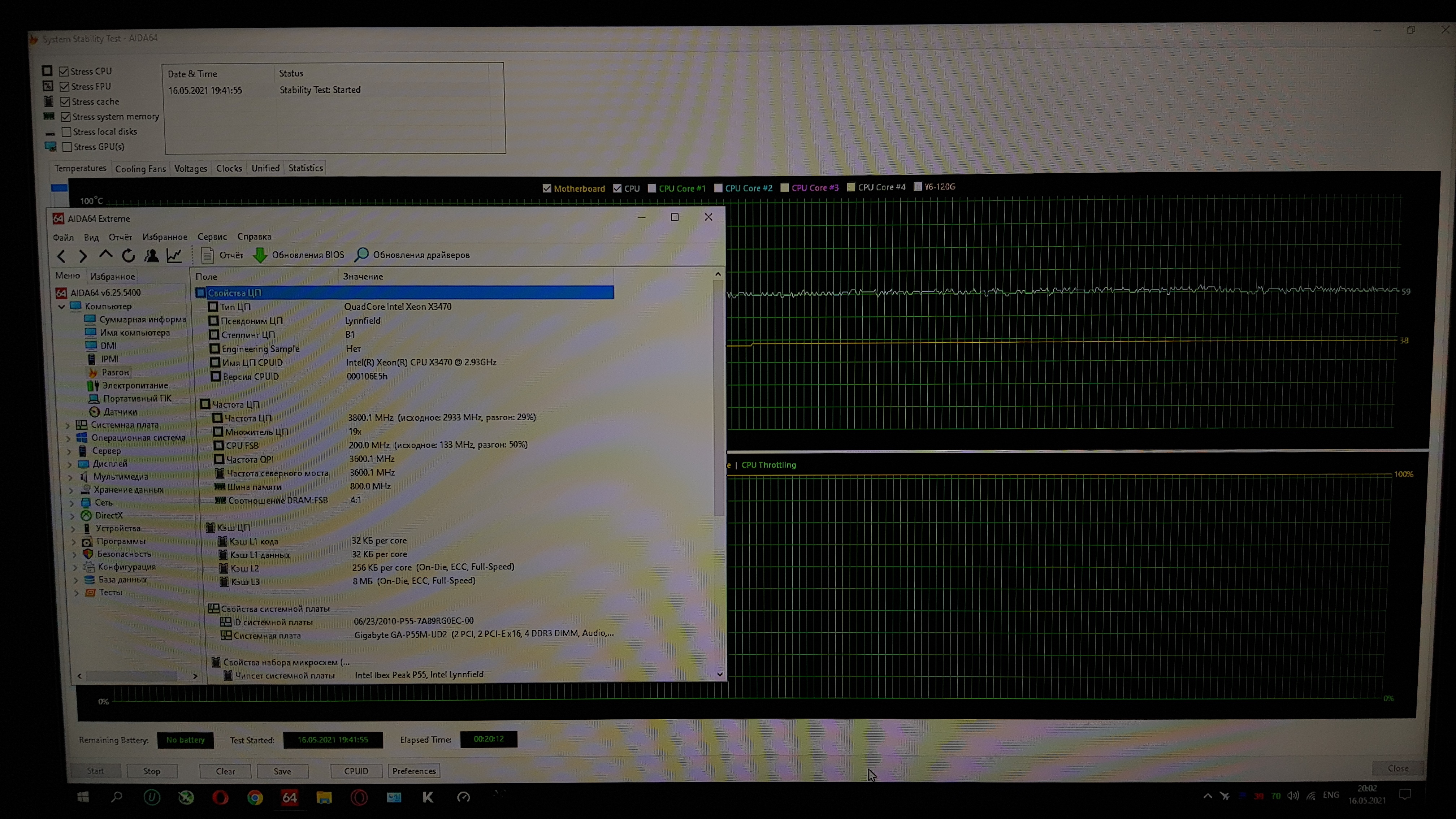Click the Отчёт report toolbar button
Image resolution: width=1456 pixels, height=819 pixels.
pos(222,255)
